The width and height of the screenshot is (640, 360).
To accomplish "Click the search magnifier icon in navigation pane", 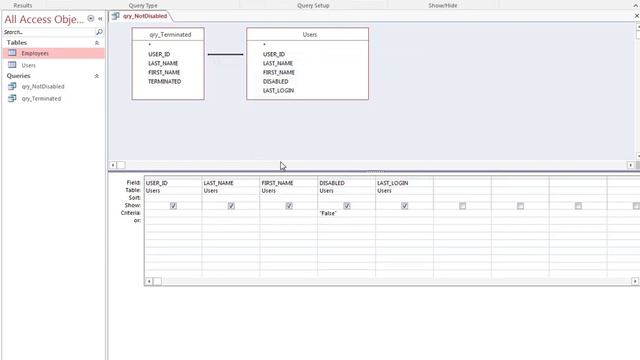I will pyautogui.click(x=99, y=32).
